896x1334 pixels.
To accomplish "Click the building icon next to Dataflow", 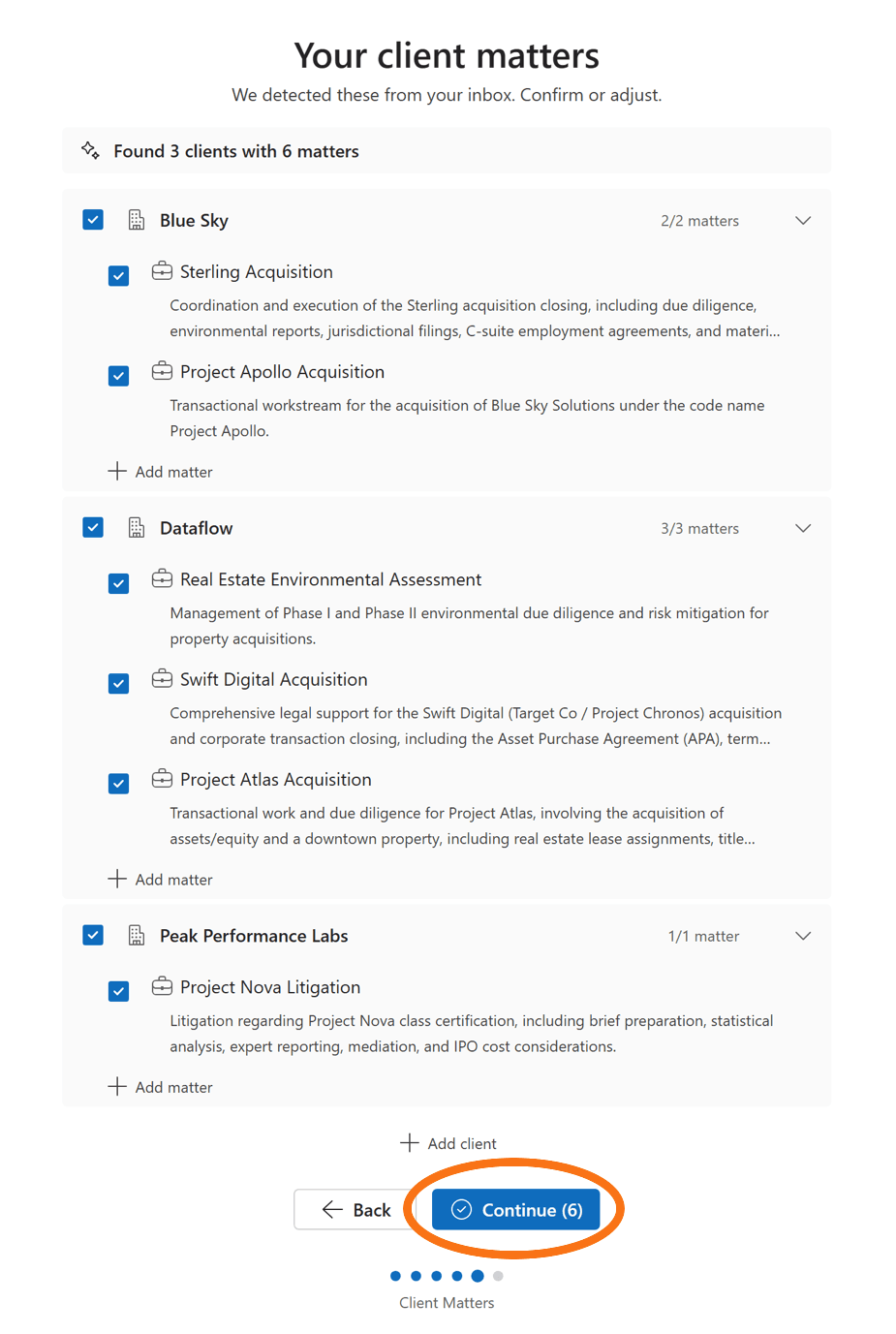I will (137, 527).
